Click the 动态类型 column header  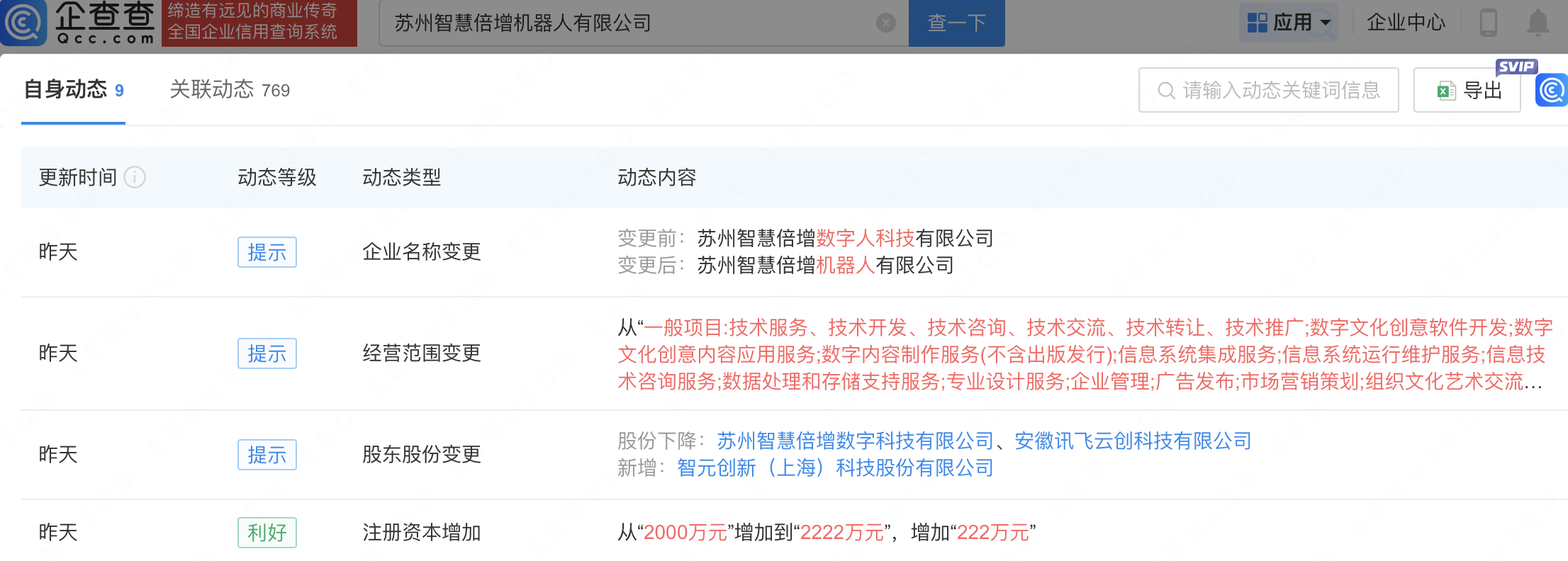pos(402,177)
